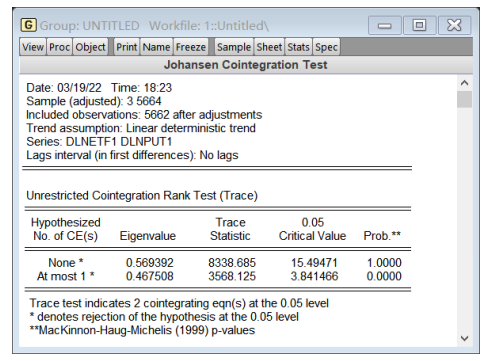Click the vertical scrollbar thumb
This screenshot has height=361, width=503.
[x=464, y=99]
